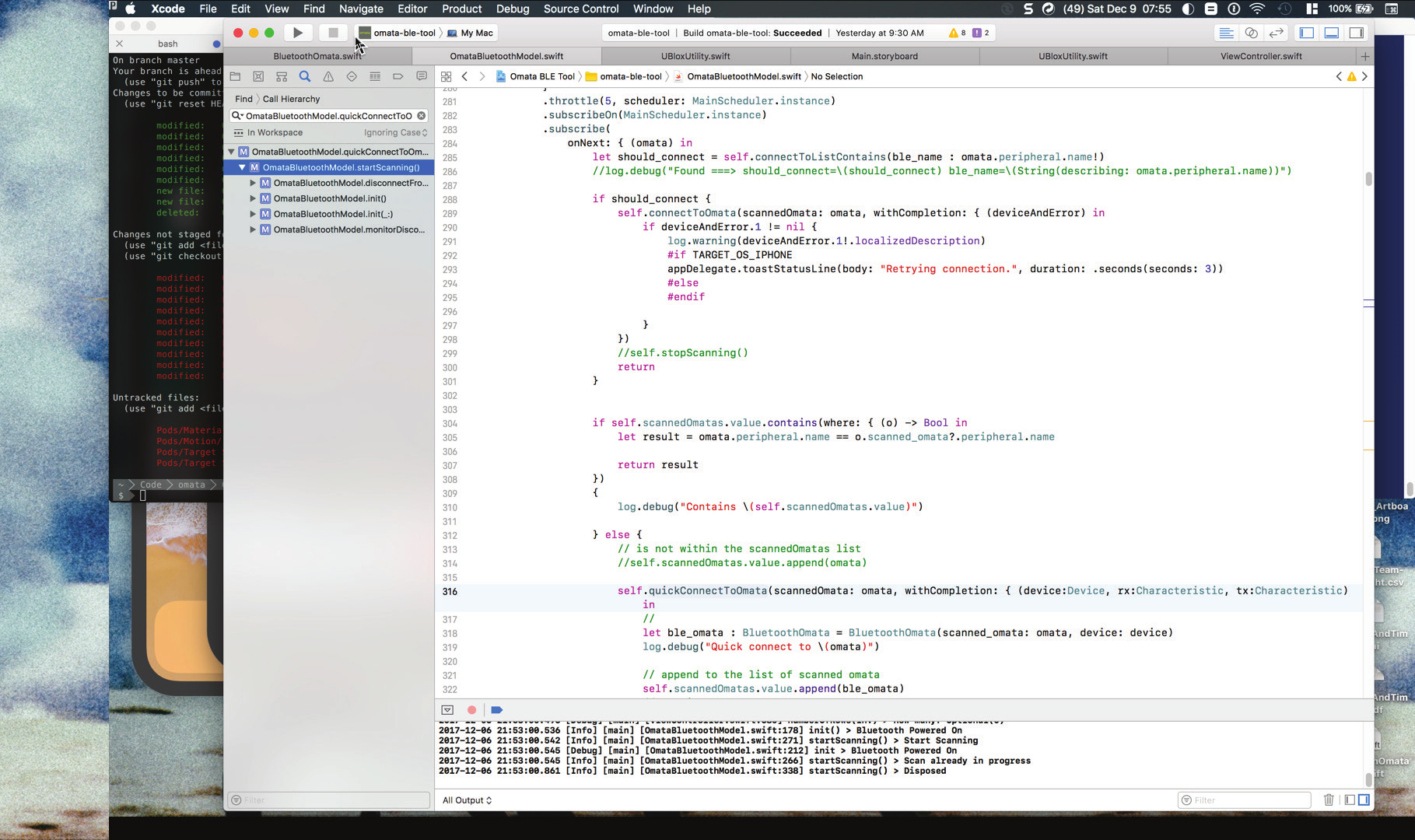The height and width of the screenshot is (840, 1415).
Task: Open the Issue navigator warning icon
Action: click(328, 76)
